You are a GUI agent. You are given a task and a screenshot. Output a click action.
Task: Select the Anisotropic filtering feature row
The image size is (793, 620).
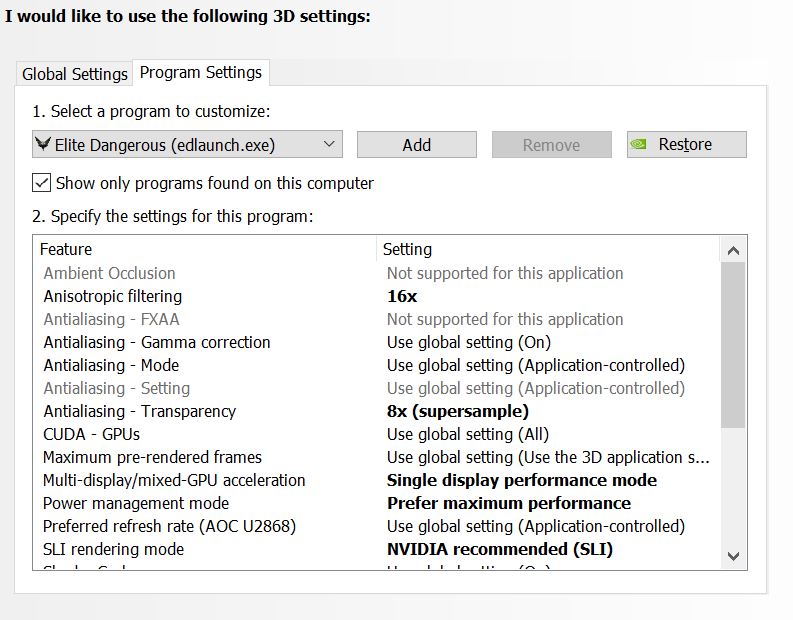point(113,296)
